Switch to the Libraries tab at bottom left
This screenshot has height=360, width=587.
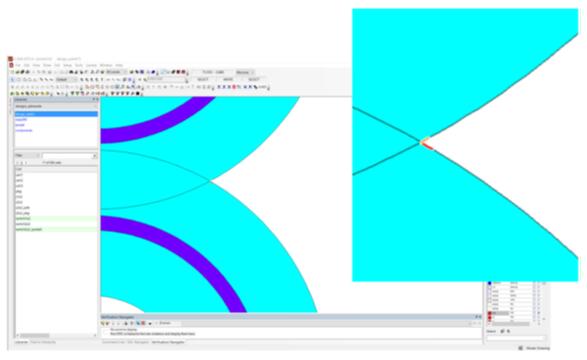pyautogui.click(x=21, y=342)
